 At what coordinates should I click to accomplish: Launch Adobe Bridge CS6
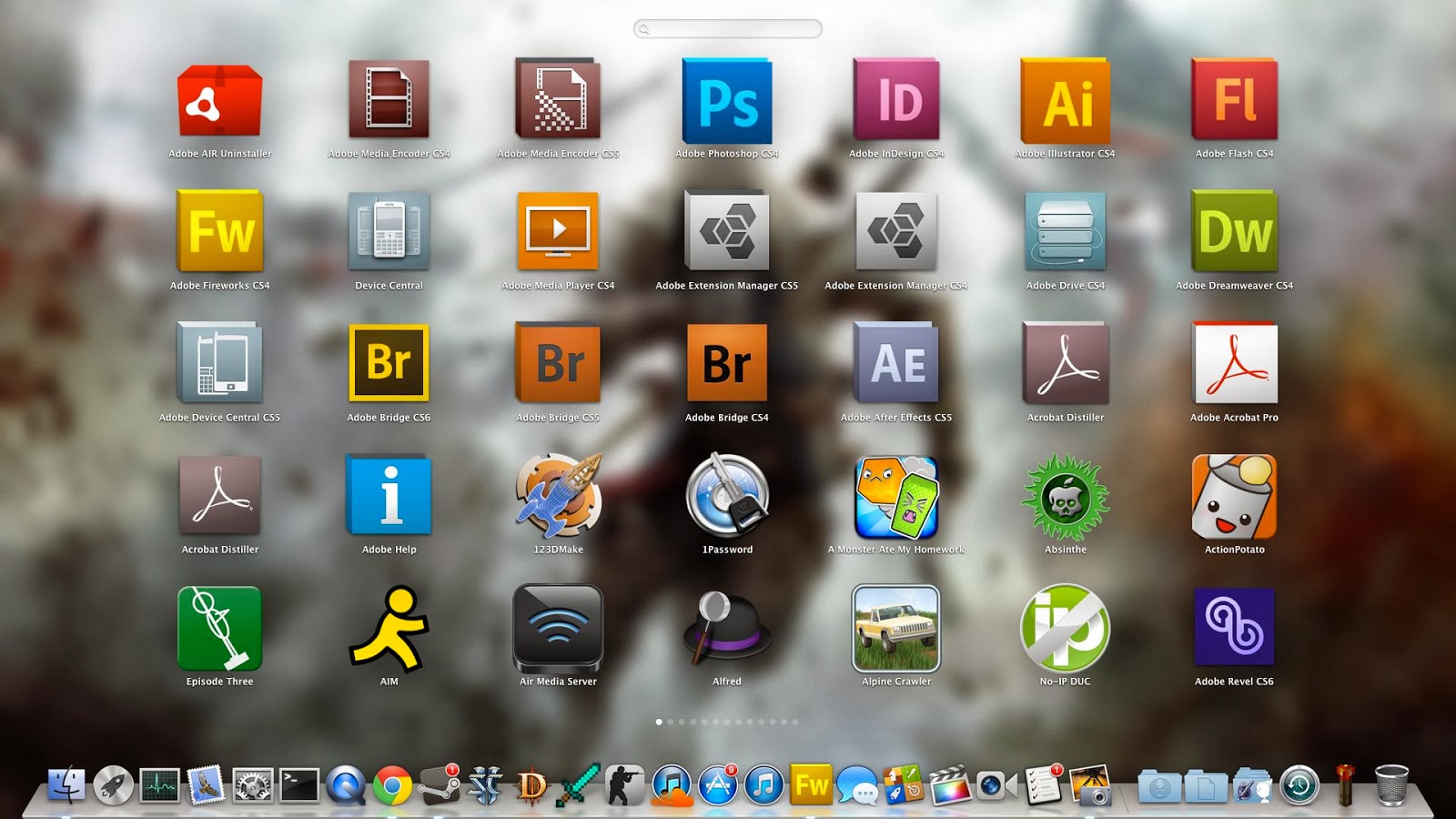coord(389,362)
